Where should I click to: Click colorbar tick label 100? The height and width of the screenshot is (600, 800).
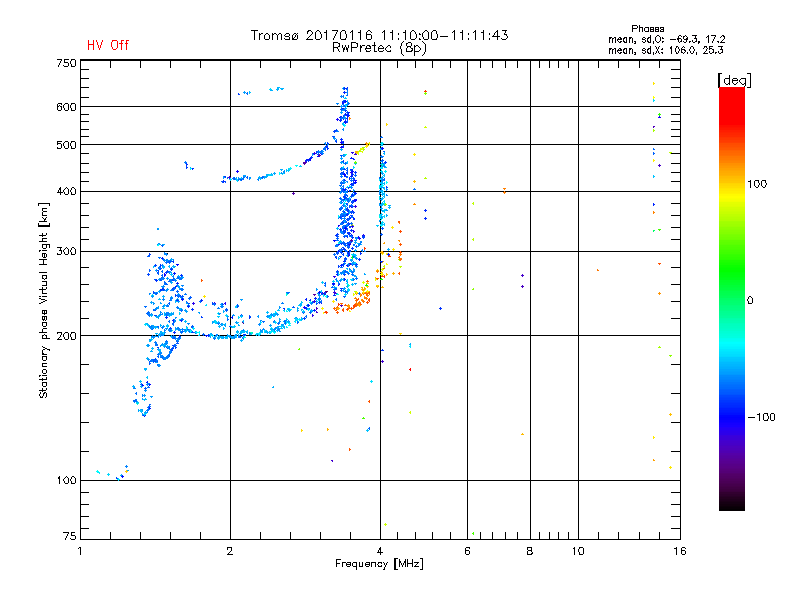pos(757,184)
